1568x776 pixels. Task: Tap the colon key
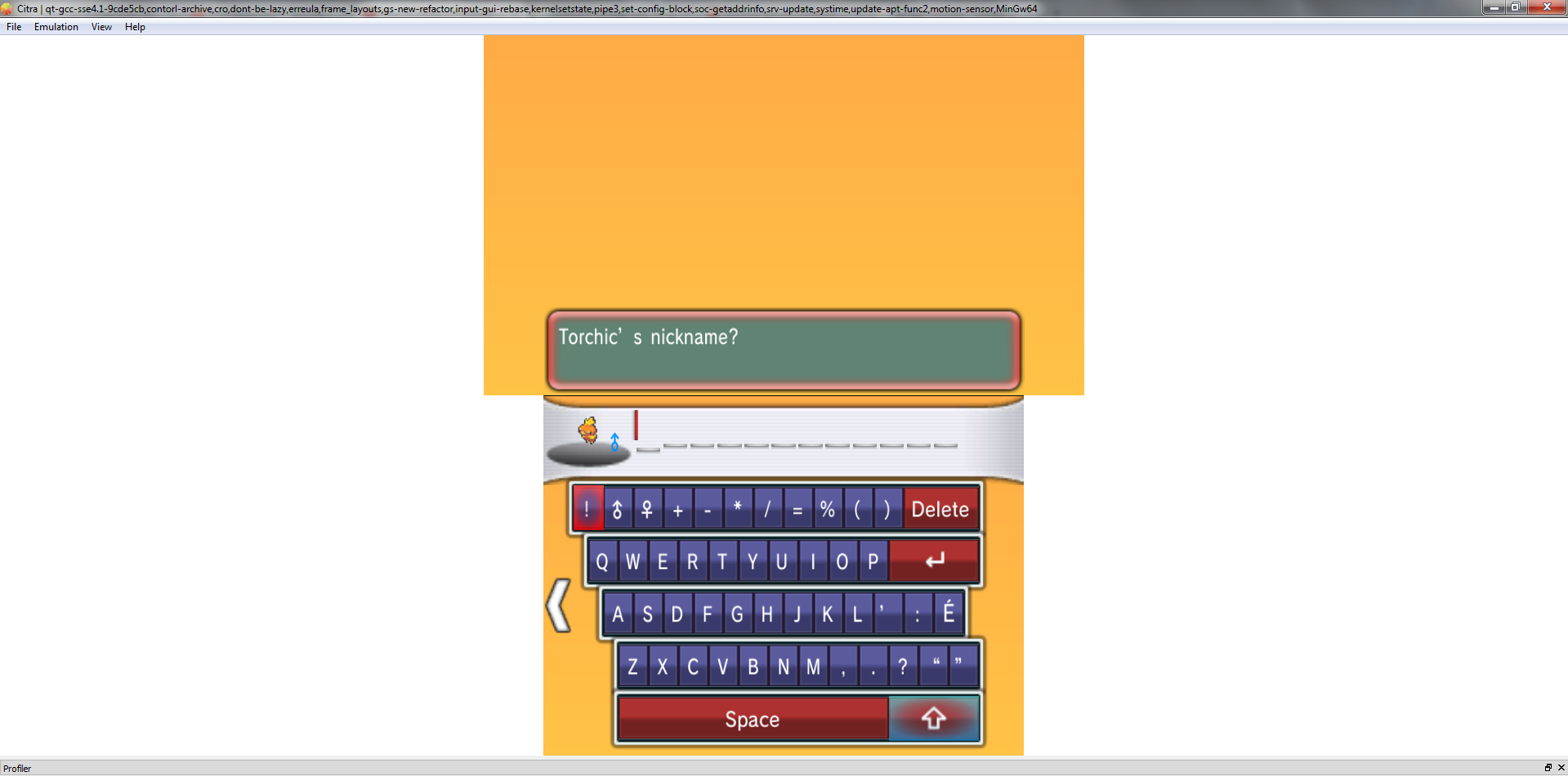tap(918, 614)
